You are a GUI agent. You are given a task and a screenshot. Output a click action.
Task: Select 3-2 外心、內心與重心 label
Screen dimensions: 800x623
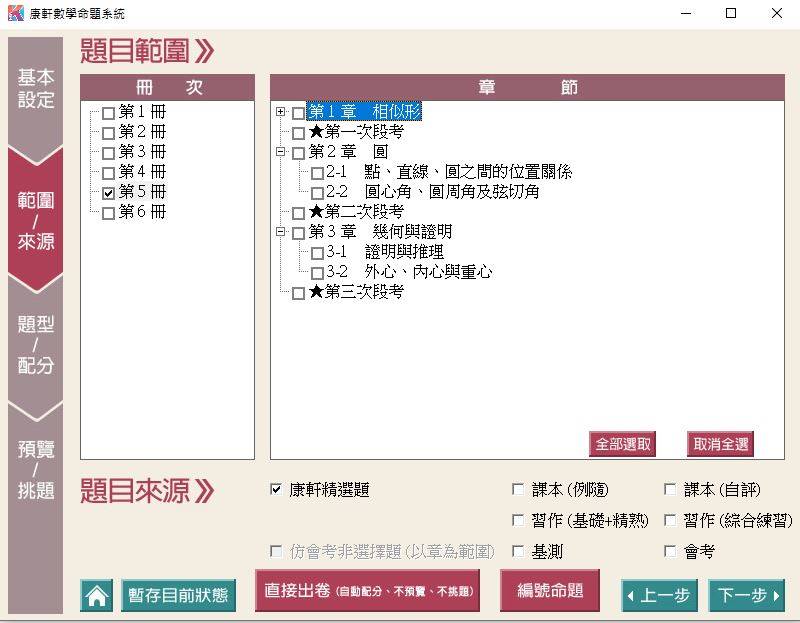coord(409,271)
